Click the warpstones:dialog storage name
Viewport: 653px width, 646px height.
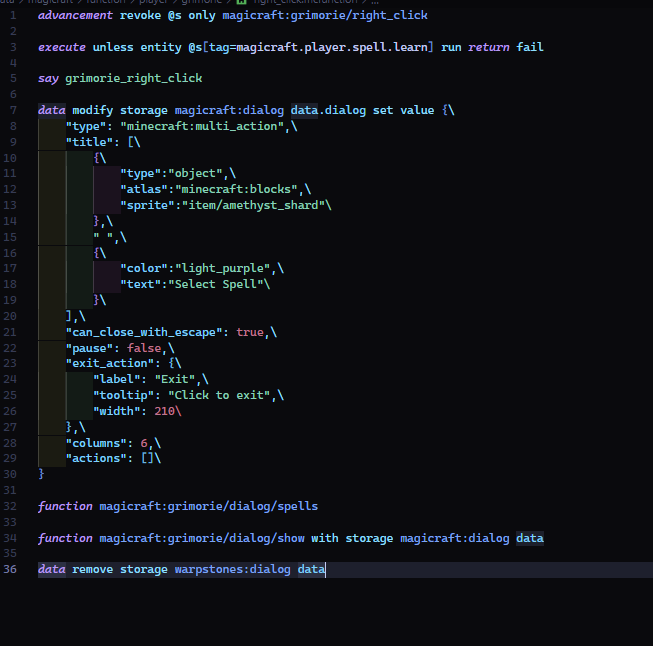coord(233,569)
